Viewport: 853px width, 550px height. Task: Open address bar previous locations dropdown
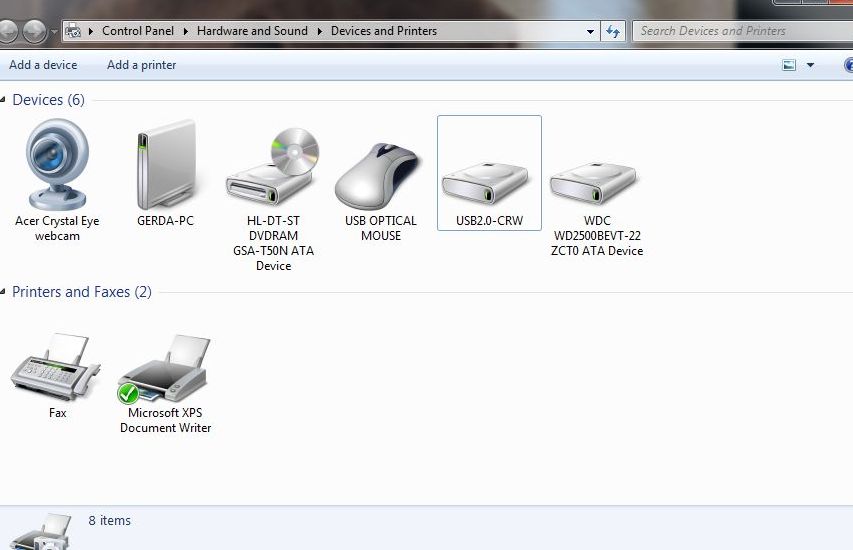[591, 31]
